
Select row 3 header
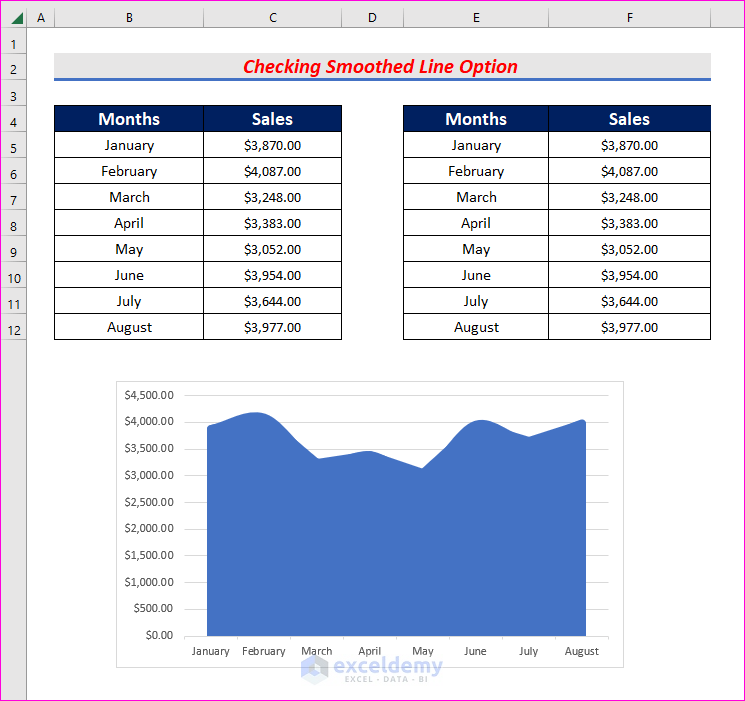[x=14, y=93]
